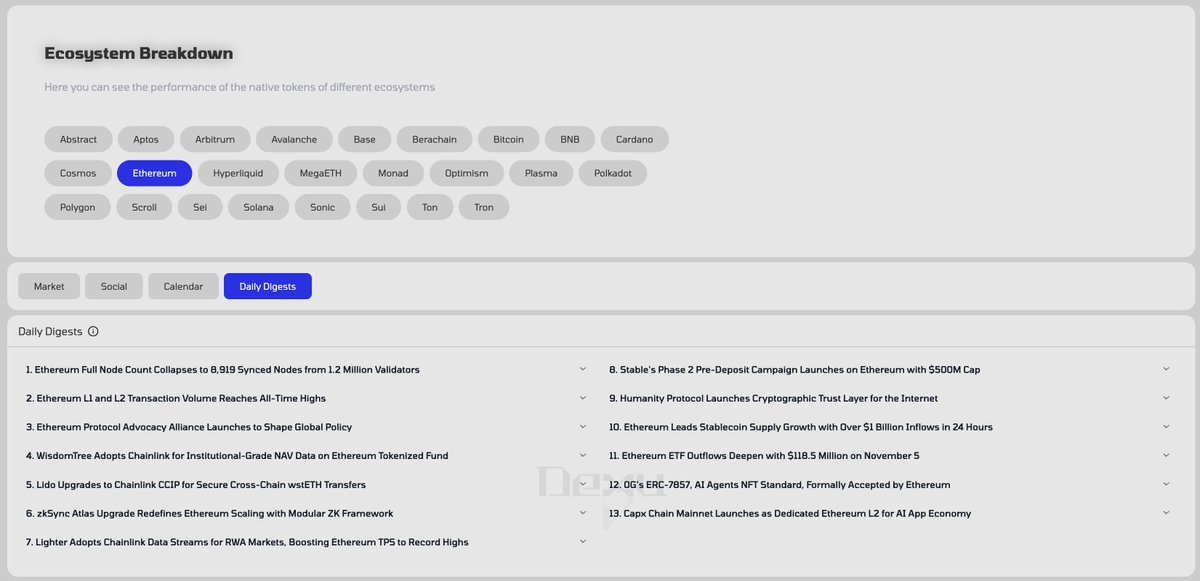Choose Berachain ecosystem
The image size is (1200, 581).
[x=435, y=139]
